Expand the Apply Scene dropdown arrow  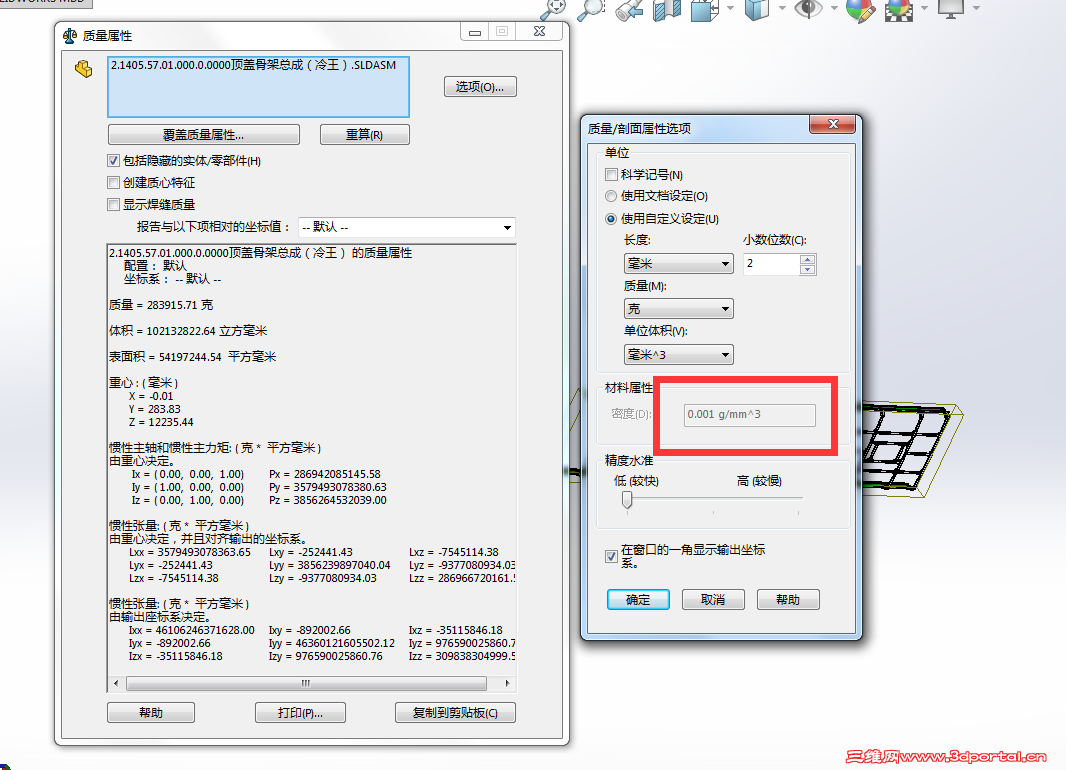(x=925, y=8)
